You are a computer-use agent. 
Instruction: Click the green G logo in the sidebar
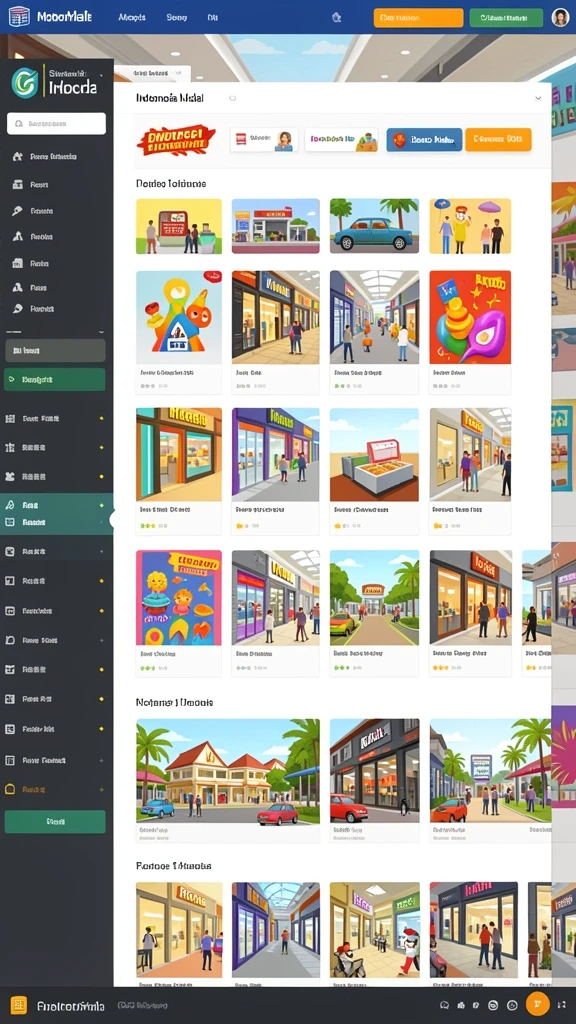point(25,82)
